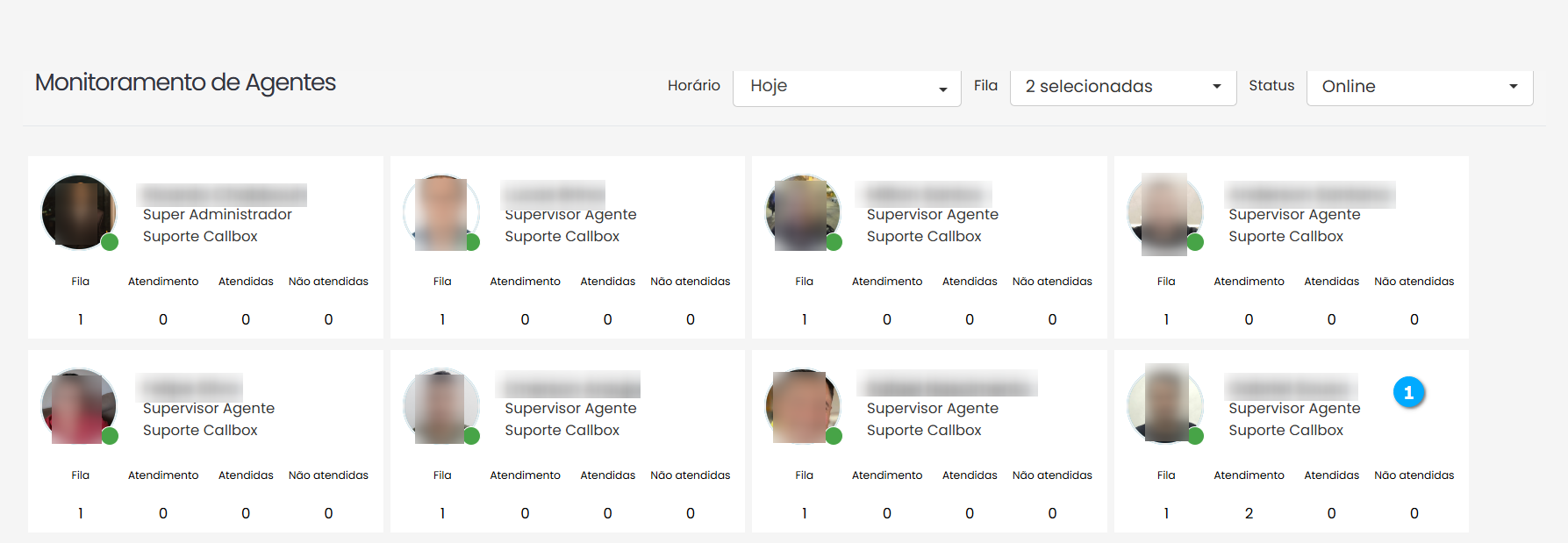The image size is (1568, 543).
Task: Click the blue notification badge showing 1
Action: pyautogui.click(x=1408, y=393)
